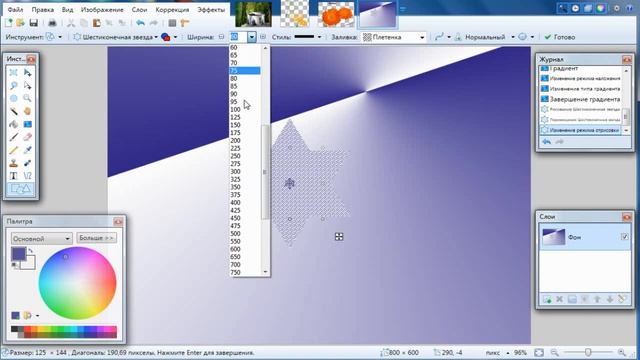Collapse the Ширина width dropdown arrow
Viewport: 640px width, 360px height.
(x=252, y=37)
